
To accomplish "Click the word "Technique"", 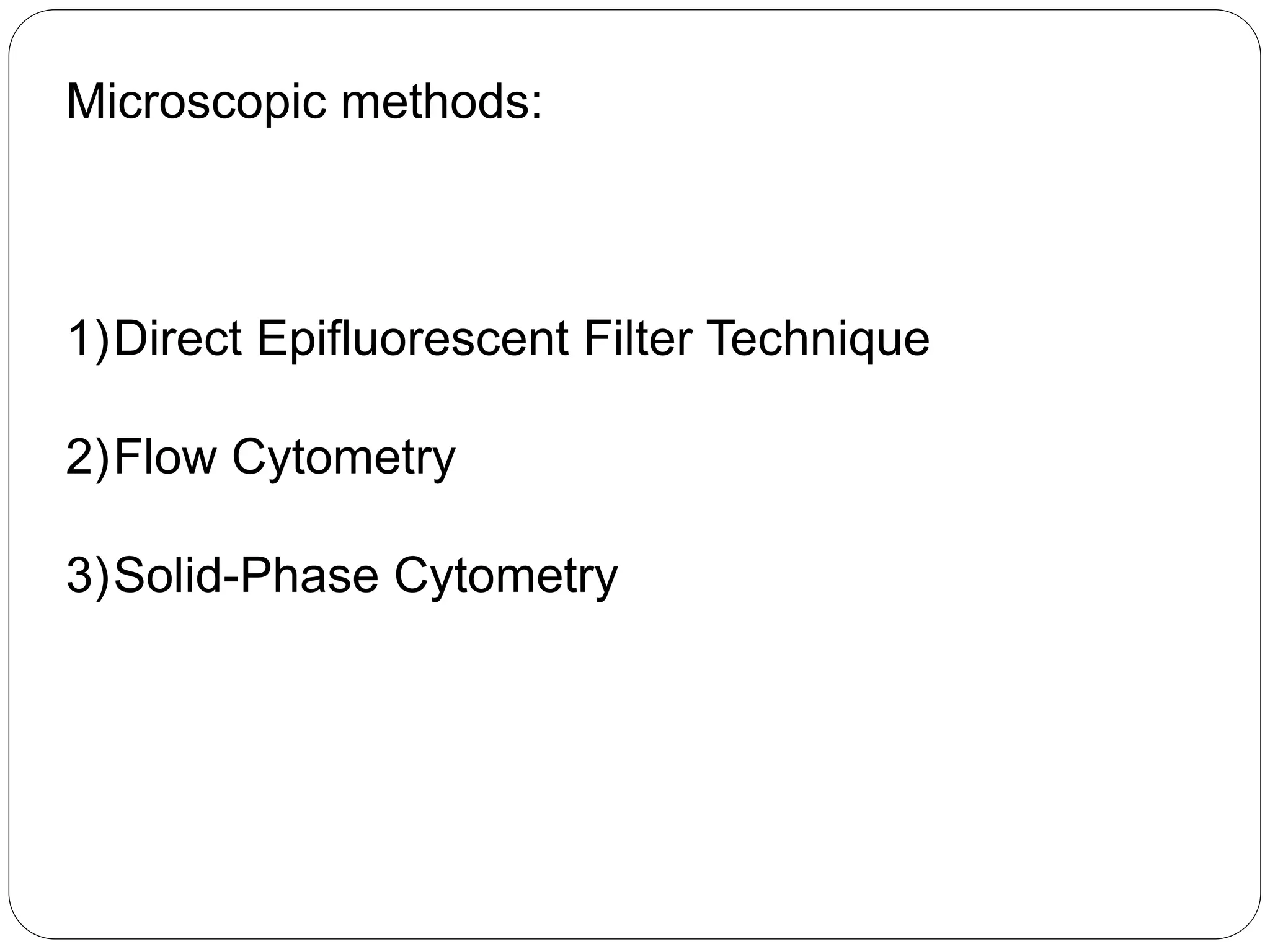I will tap(818, 339).
